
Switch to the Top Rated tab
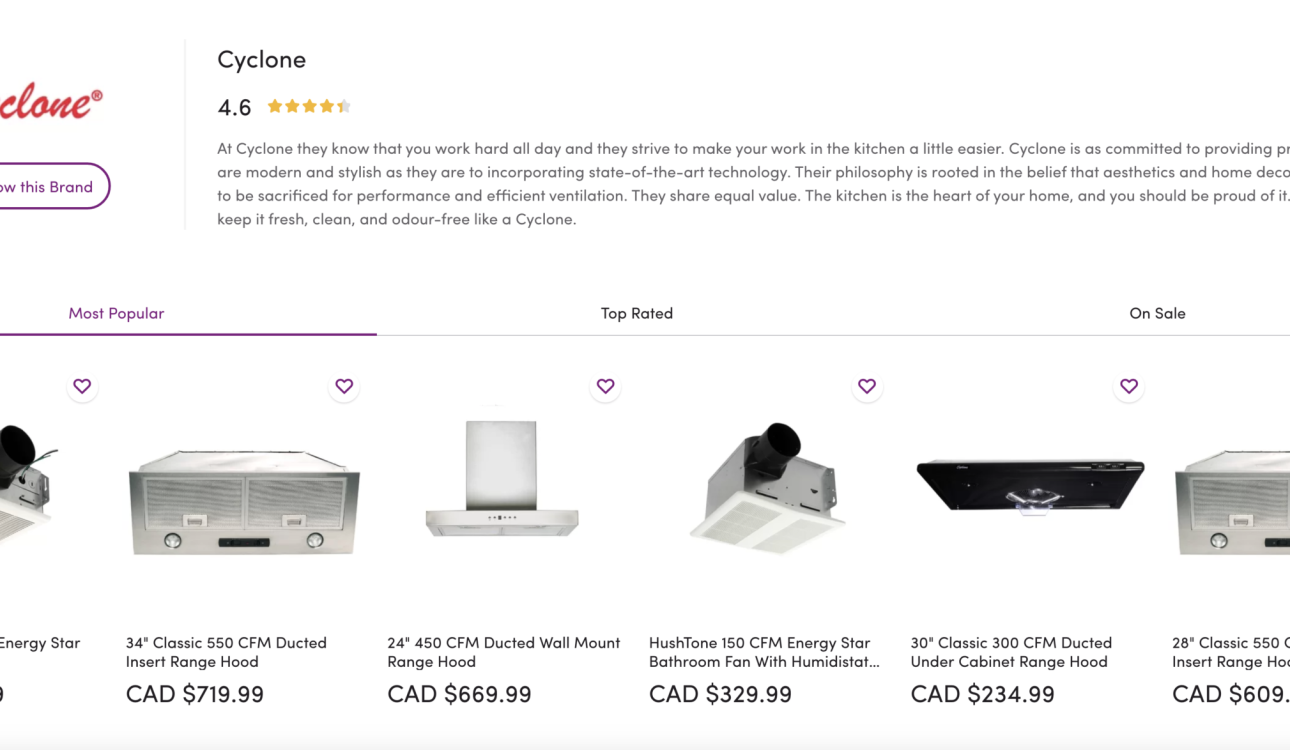click(x=637, y=313)
